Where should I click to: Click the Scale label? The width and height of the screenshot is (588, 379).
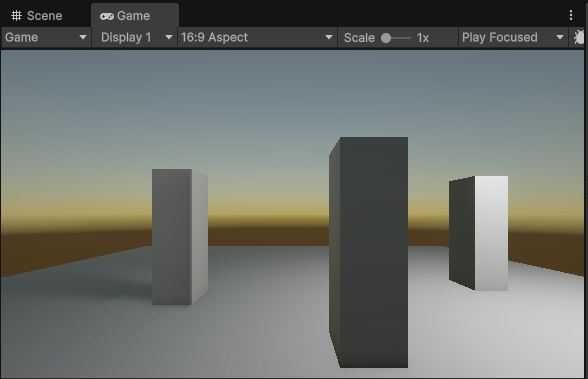tap(359, 38)
